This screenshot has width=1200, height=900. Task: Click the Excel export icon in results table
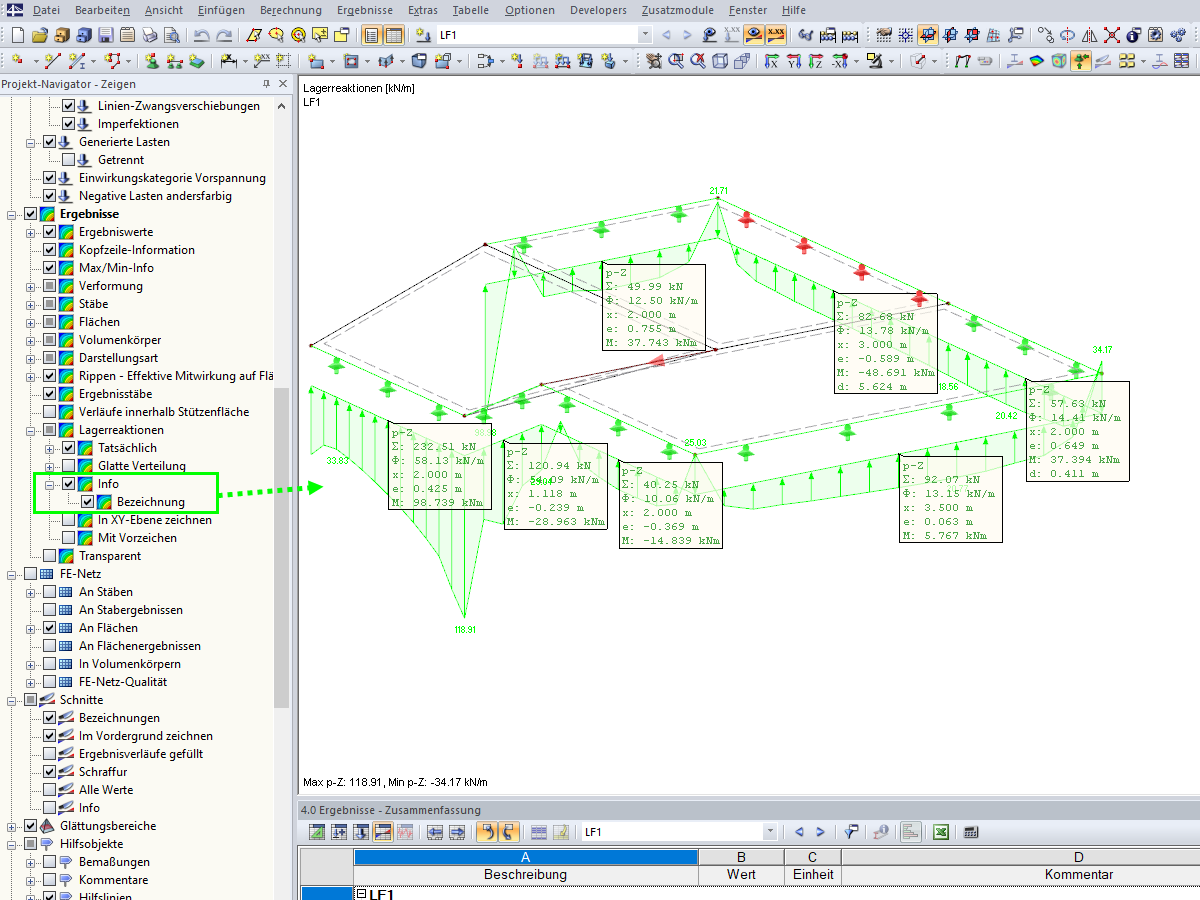pyautogui.click(x=941, y=832)
